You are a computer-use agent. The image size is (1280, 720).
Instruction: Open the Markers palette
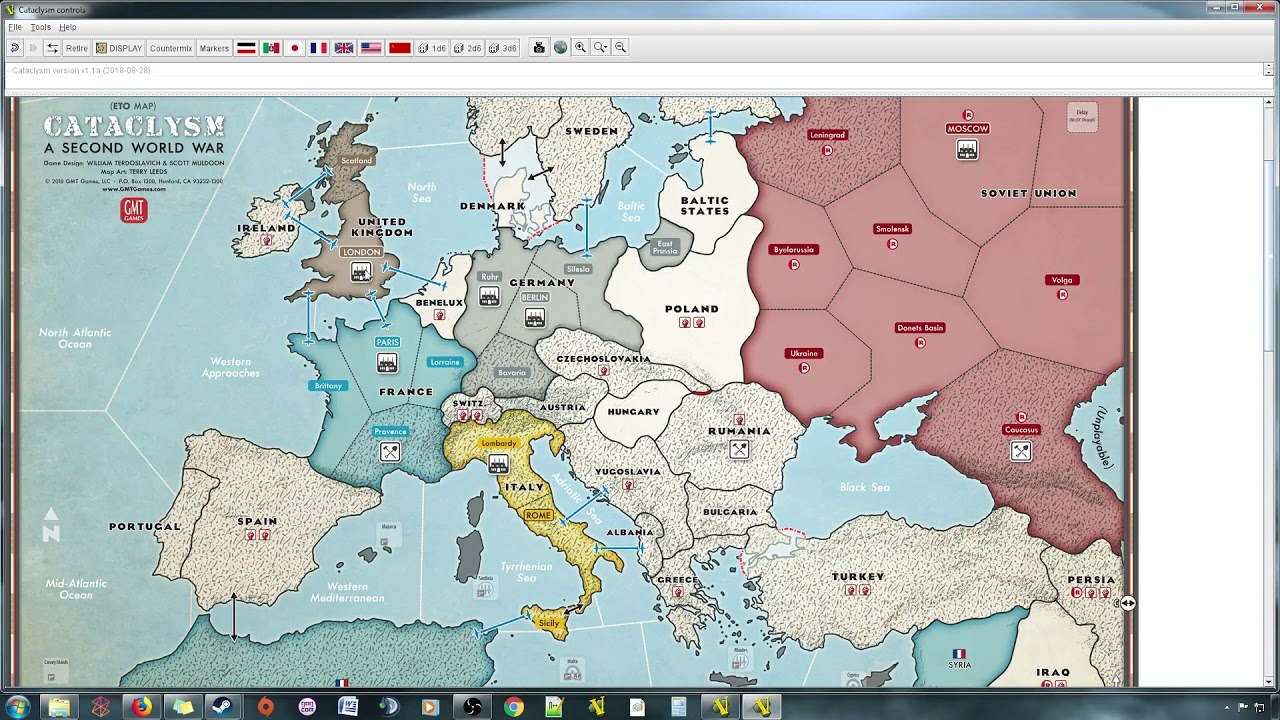pyautogui.click(x=214, y=48)
